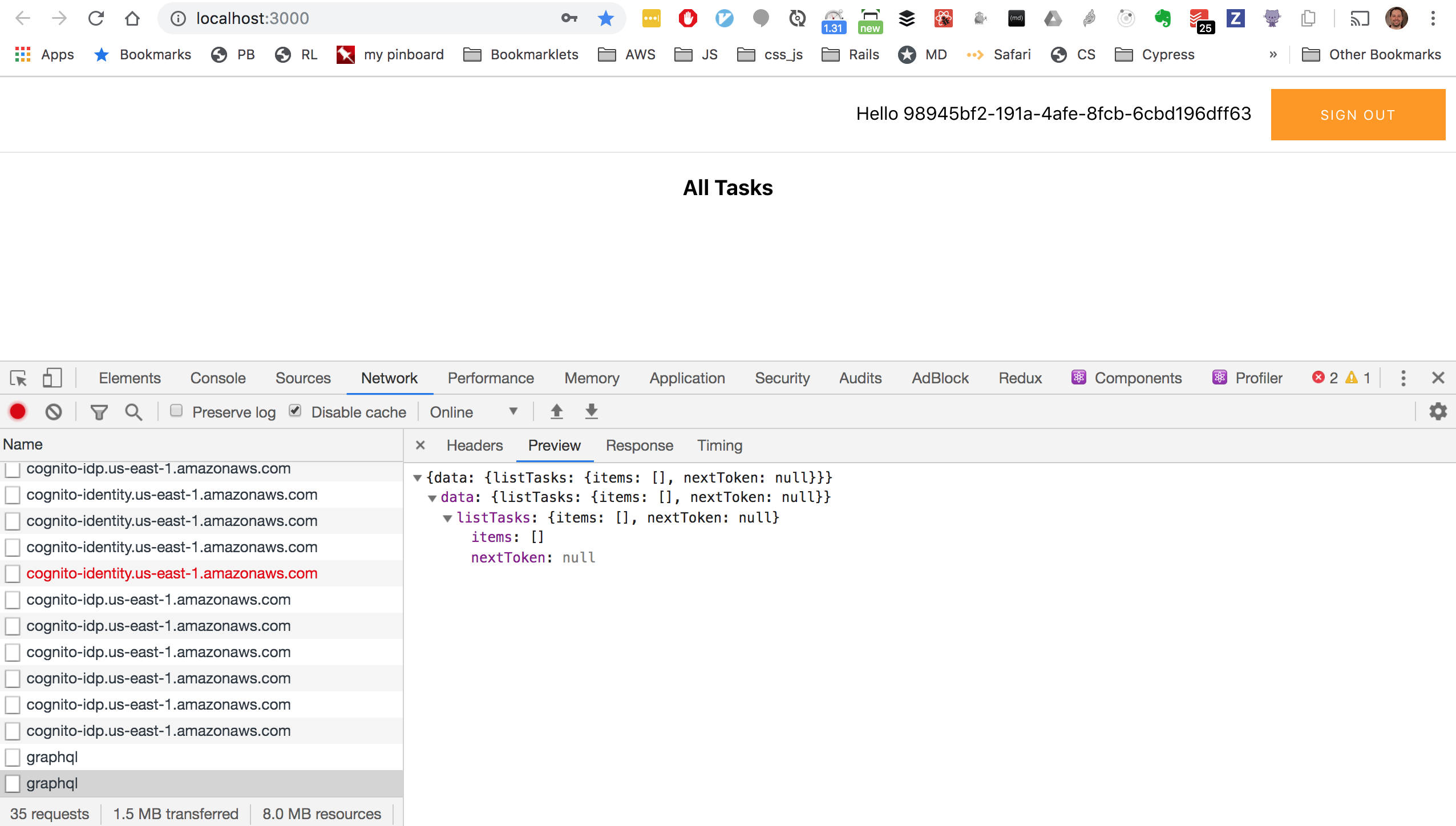The width and height of the screenshot is (1456, 826).
Task: Search network requests with the magnifier
Action: [x=133, y=411]
